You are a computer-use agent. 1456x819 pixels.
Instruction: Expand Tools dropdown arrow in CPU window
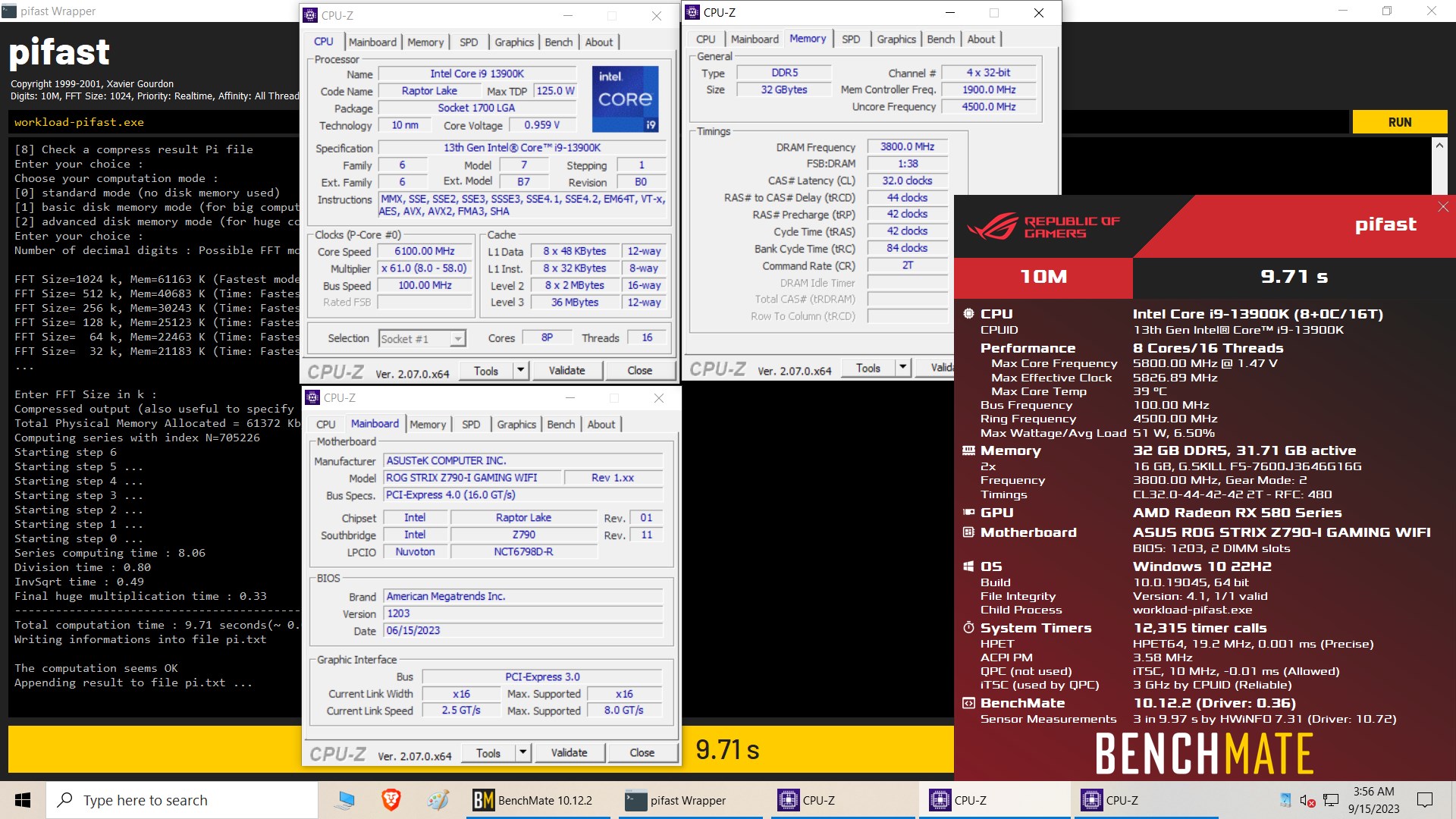click(520, 370)
